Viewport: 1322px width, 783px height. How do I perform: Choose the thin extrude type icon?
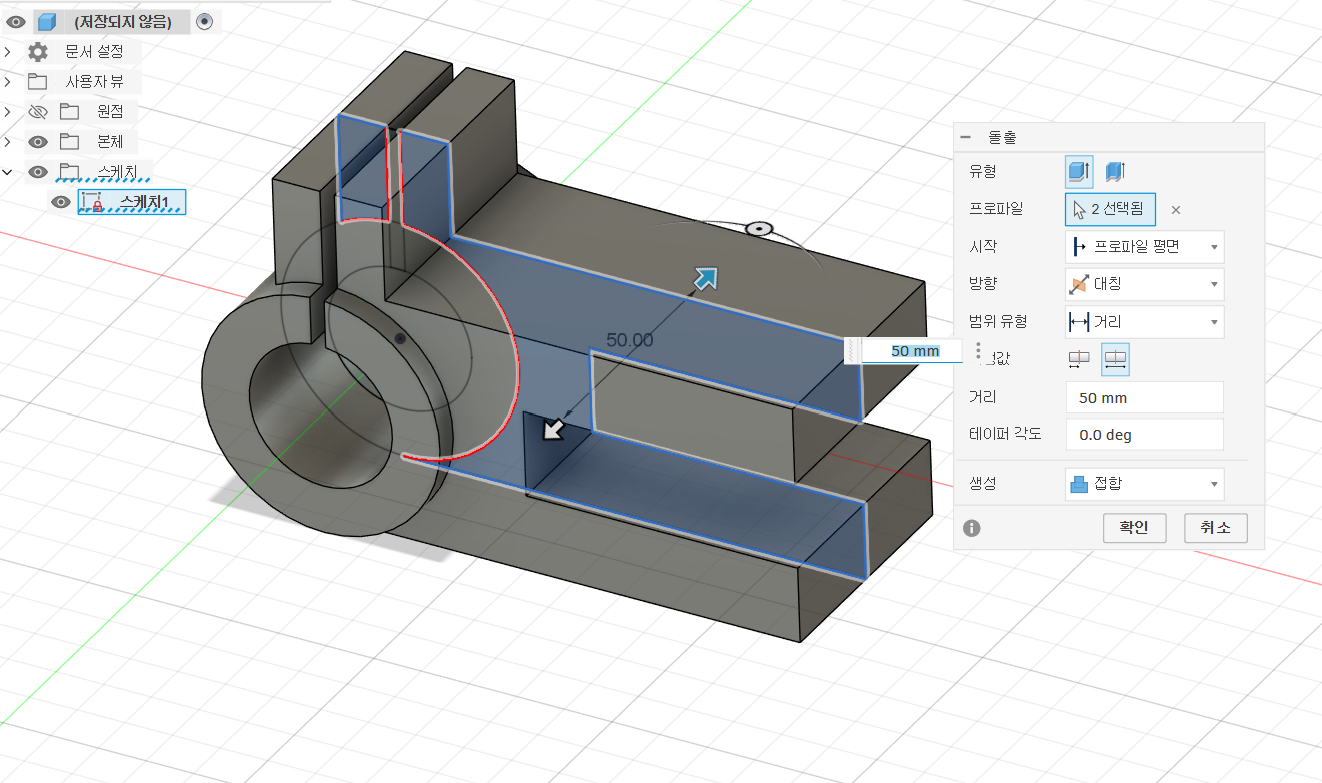point(1115,172)
